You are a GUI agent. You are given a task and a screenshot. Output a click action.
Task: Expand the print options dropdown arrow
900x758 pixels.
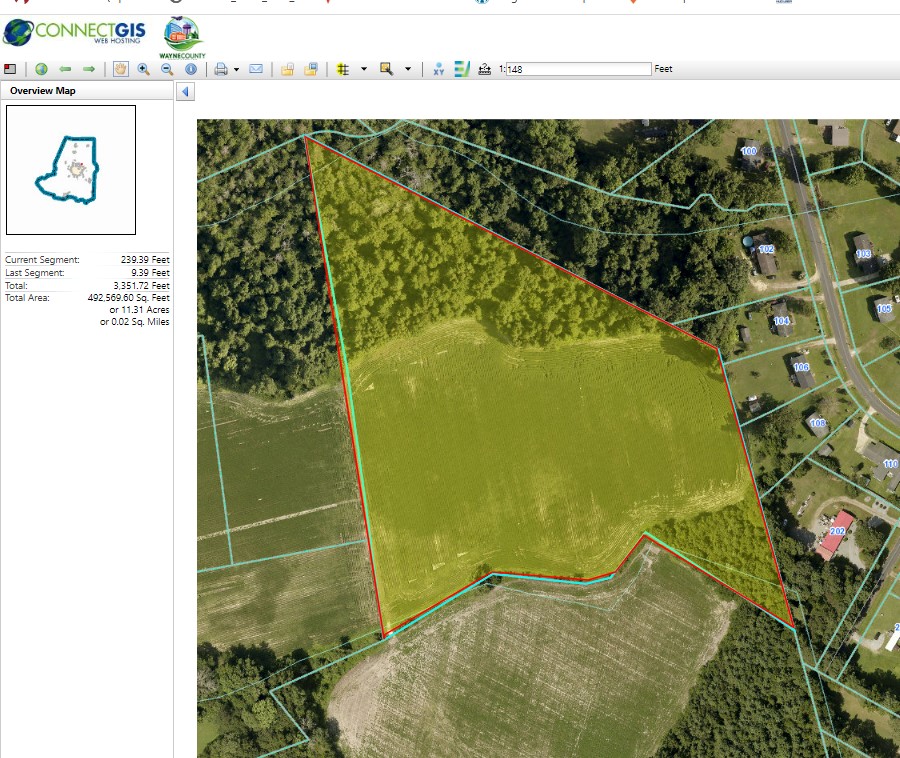coord(236,70)
